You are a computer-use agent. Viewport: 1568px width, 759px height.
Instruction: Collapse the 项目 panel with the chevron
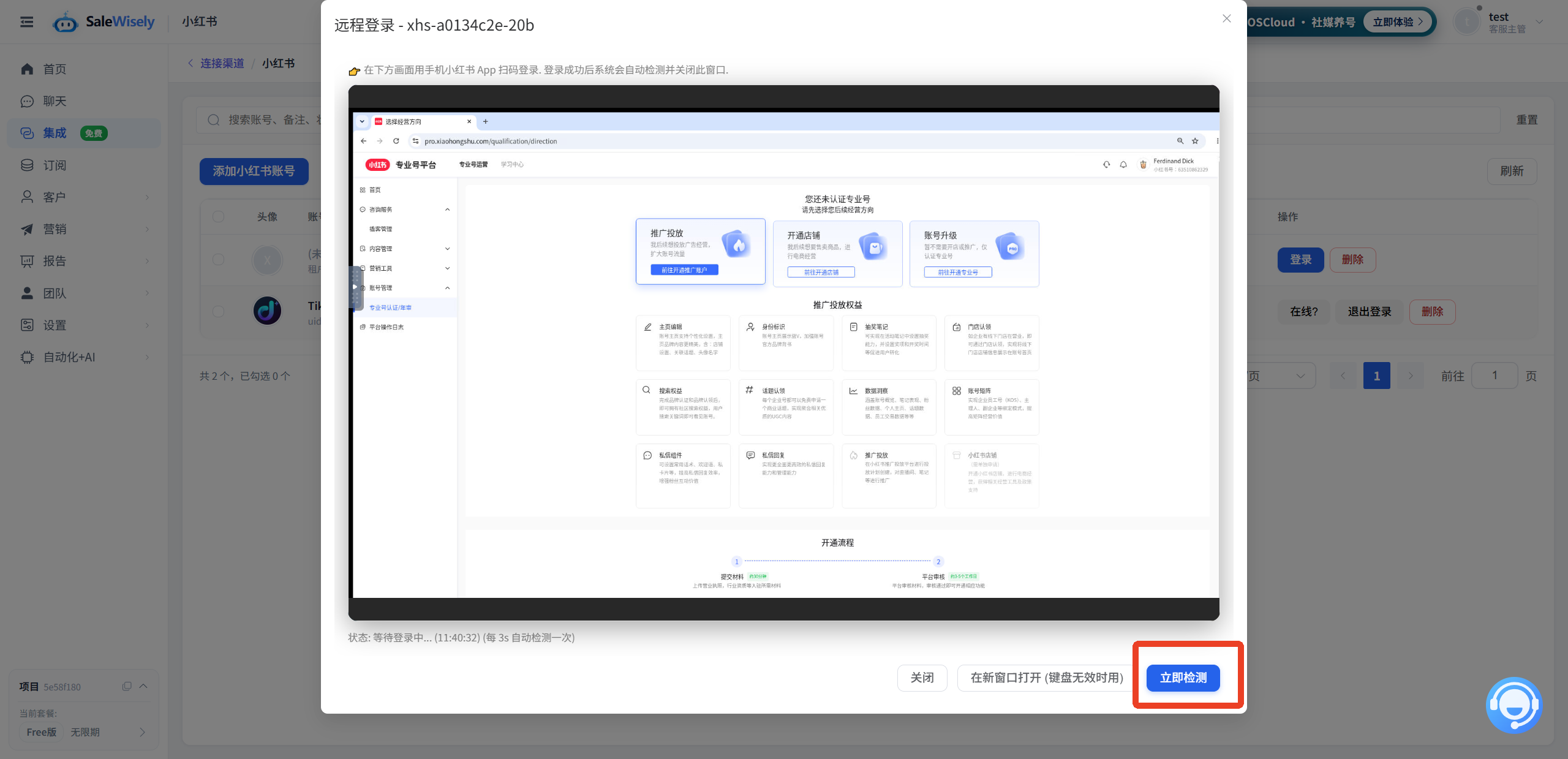tap(143, 686)
